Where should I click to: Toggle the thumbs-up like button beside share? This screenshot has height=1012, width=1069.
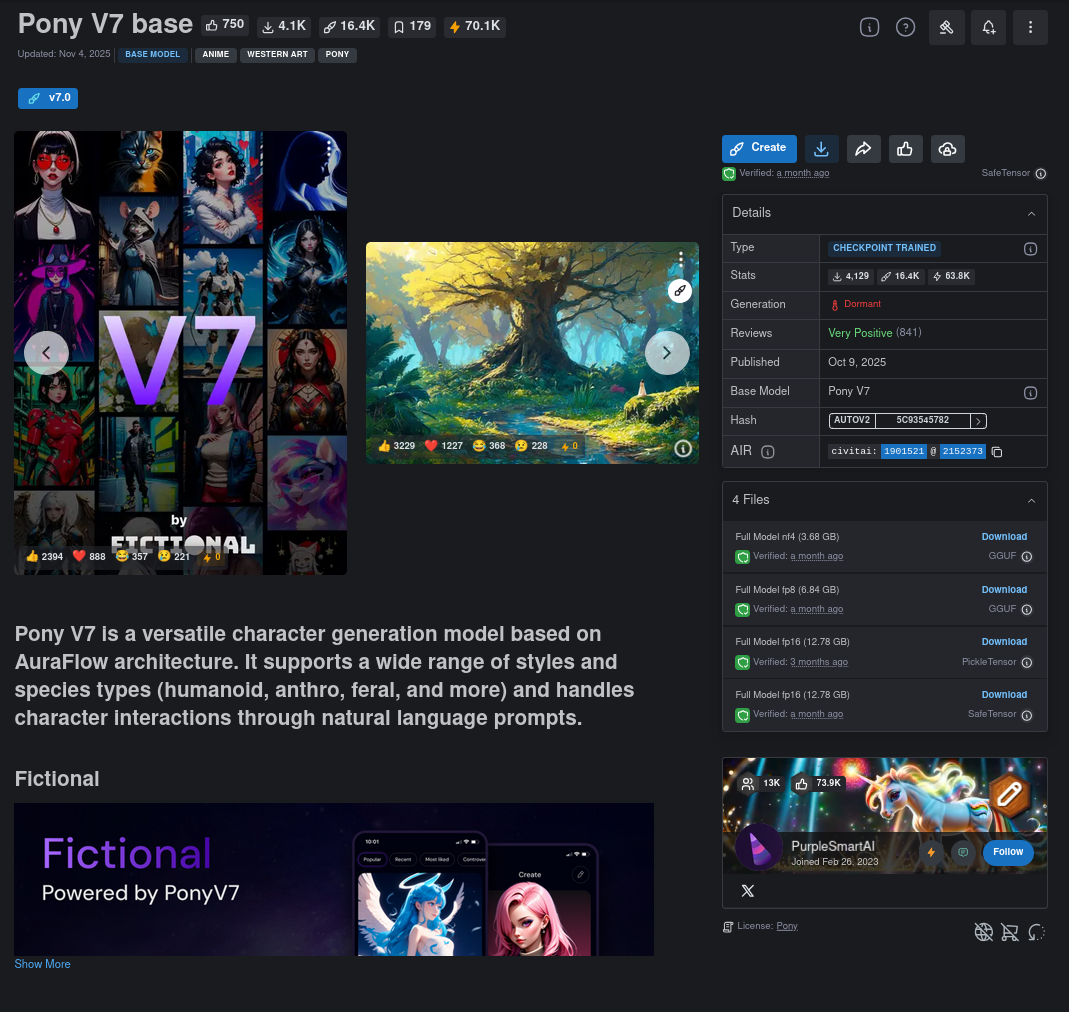pos(905,149)
